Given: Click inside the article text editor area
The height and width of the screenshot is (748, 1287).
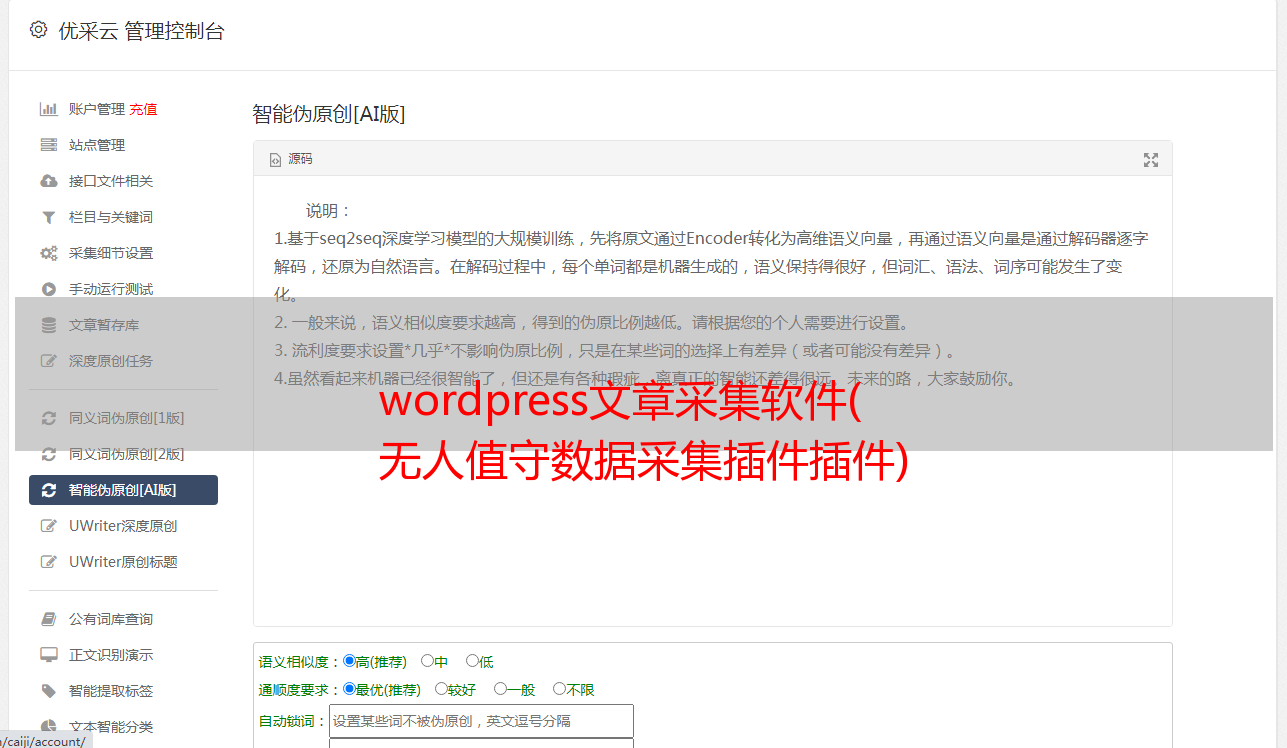Looking at the screenshot, I should [x=712, y=400].
